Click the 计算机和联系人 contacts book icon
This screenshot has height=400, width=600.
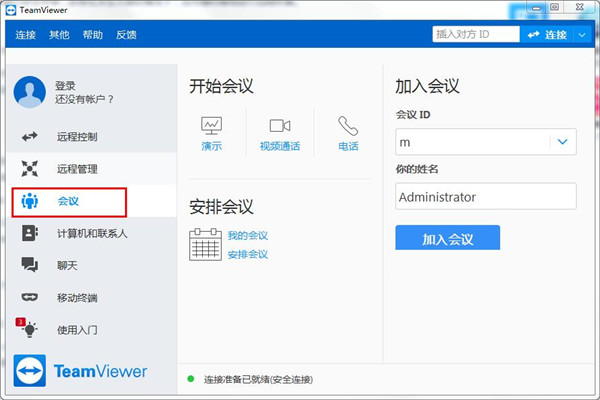pyautogui.click(x=29, y=233)
